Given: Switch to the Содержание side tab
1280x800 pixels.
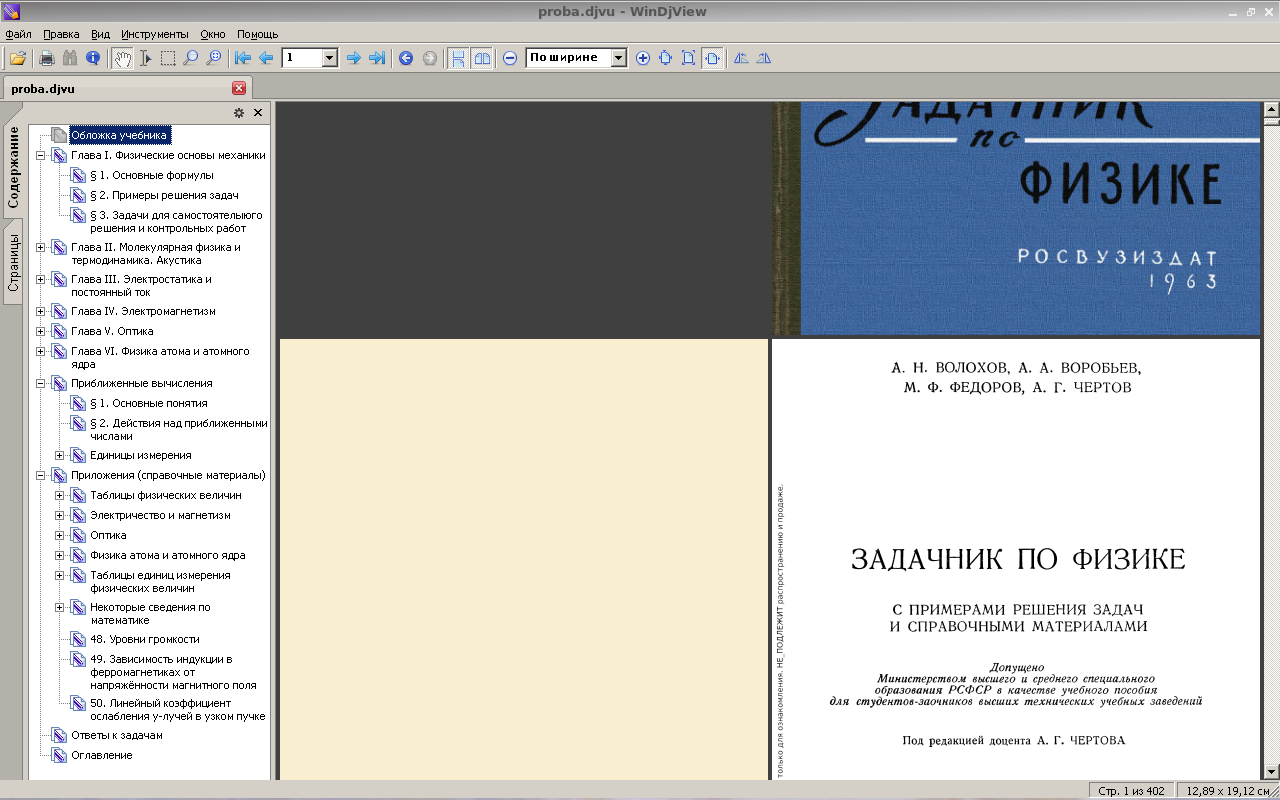Looking at the screenshot, I should pos(13,165).
